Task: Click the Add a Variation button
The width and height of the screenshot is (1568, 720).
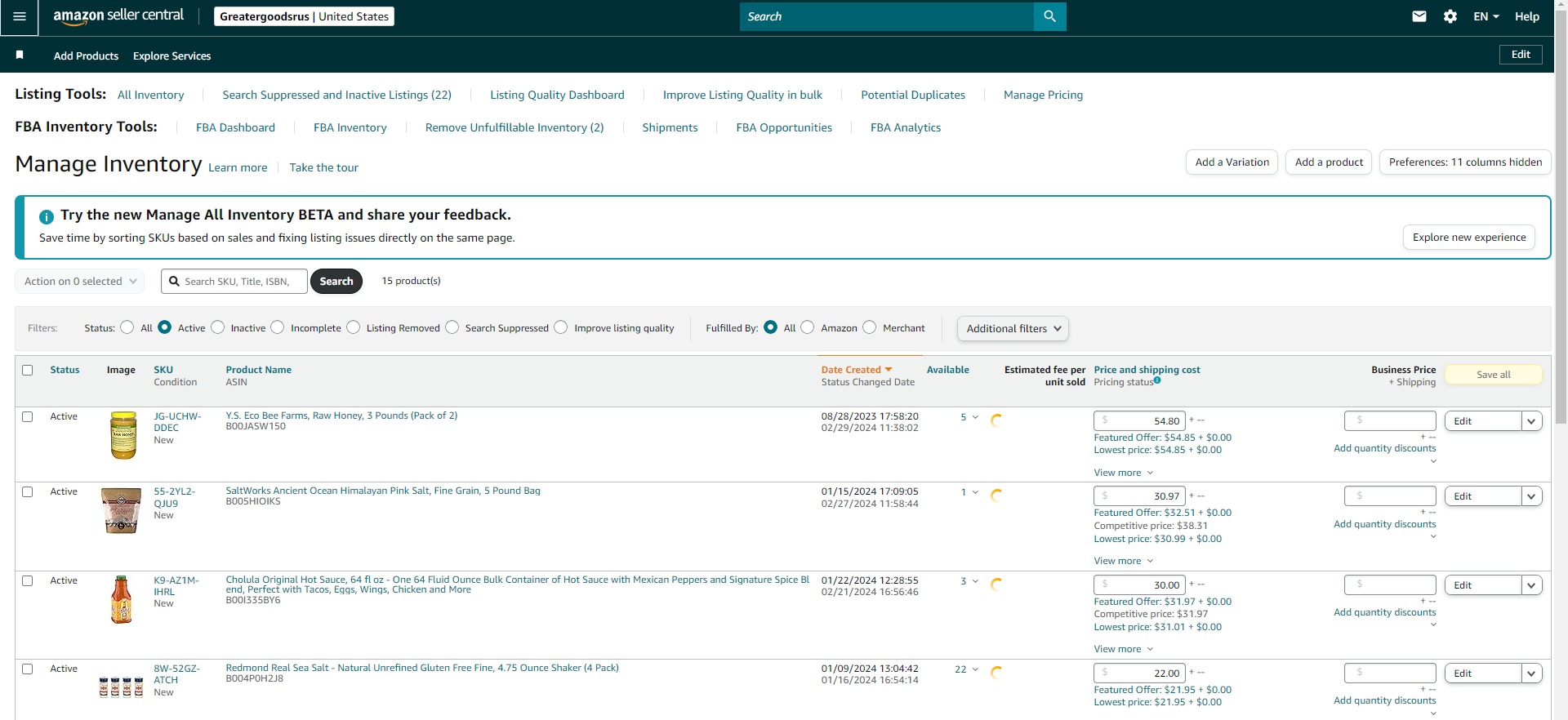Action: (1232, 162)
